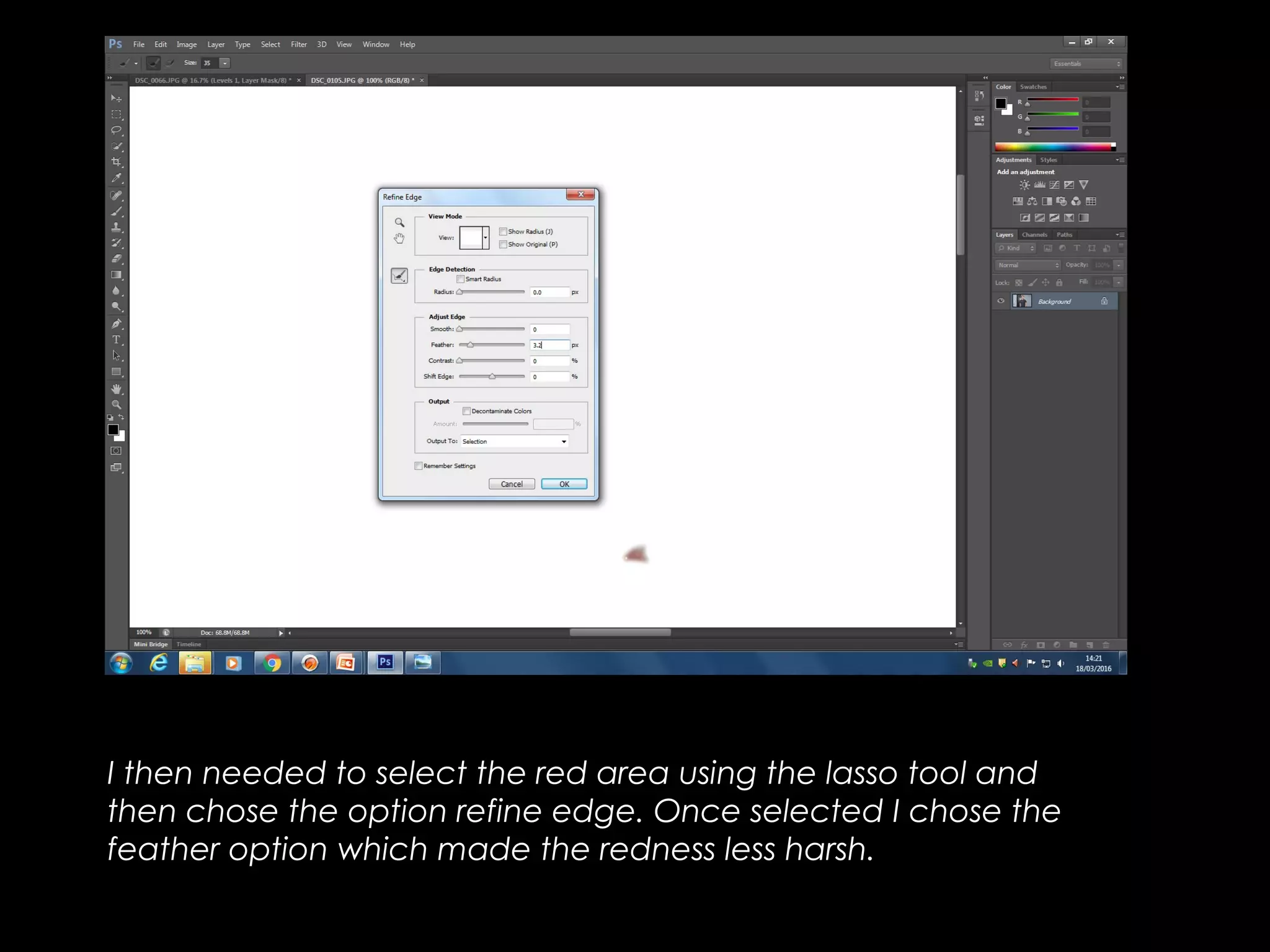The height and width of the screenshot is (952, 1270).
Task: Select the Rectangular Marquee tool
Action: (116, 115)
